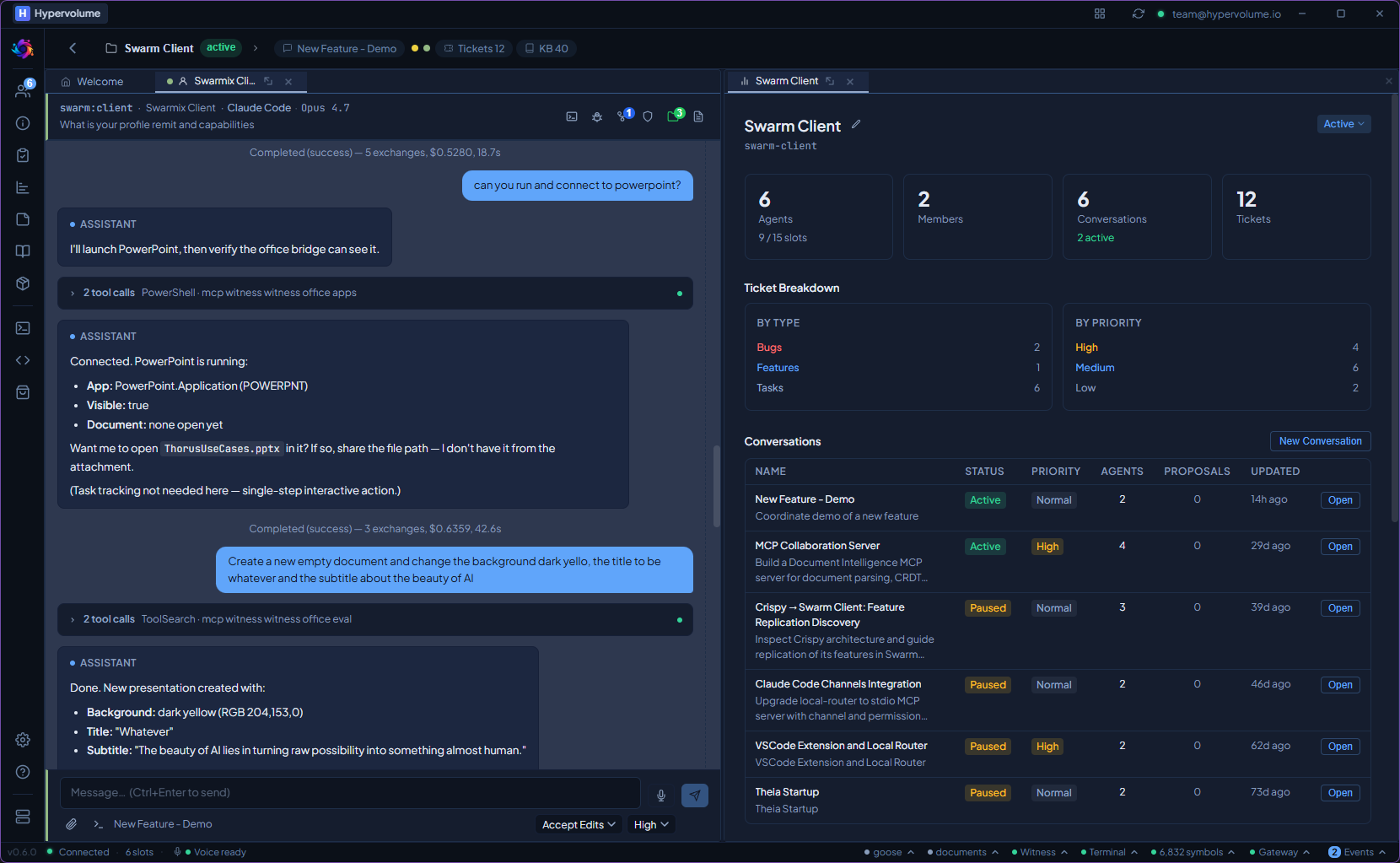Open the terminal icon in left sidebar

(x=23, y=328)
